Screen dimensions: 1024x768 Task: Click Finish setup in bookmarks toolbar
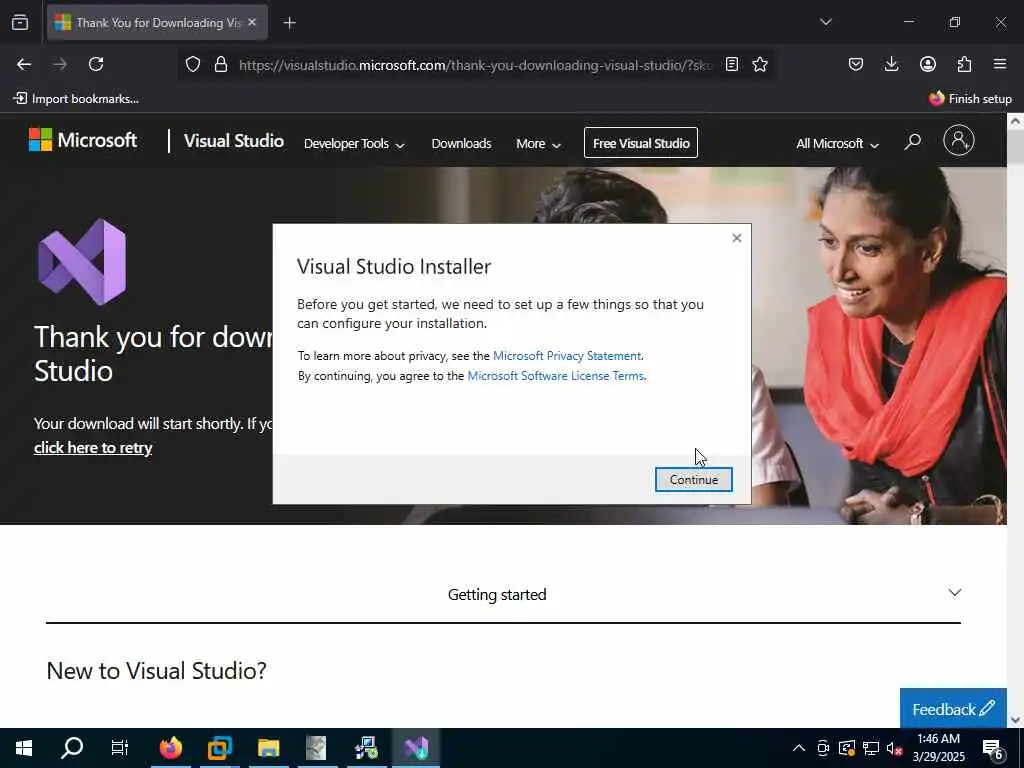point(970,99)
